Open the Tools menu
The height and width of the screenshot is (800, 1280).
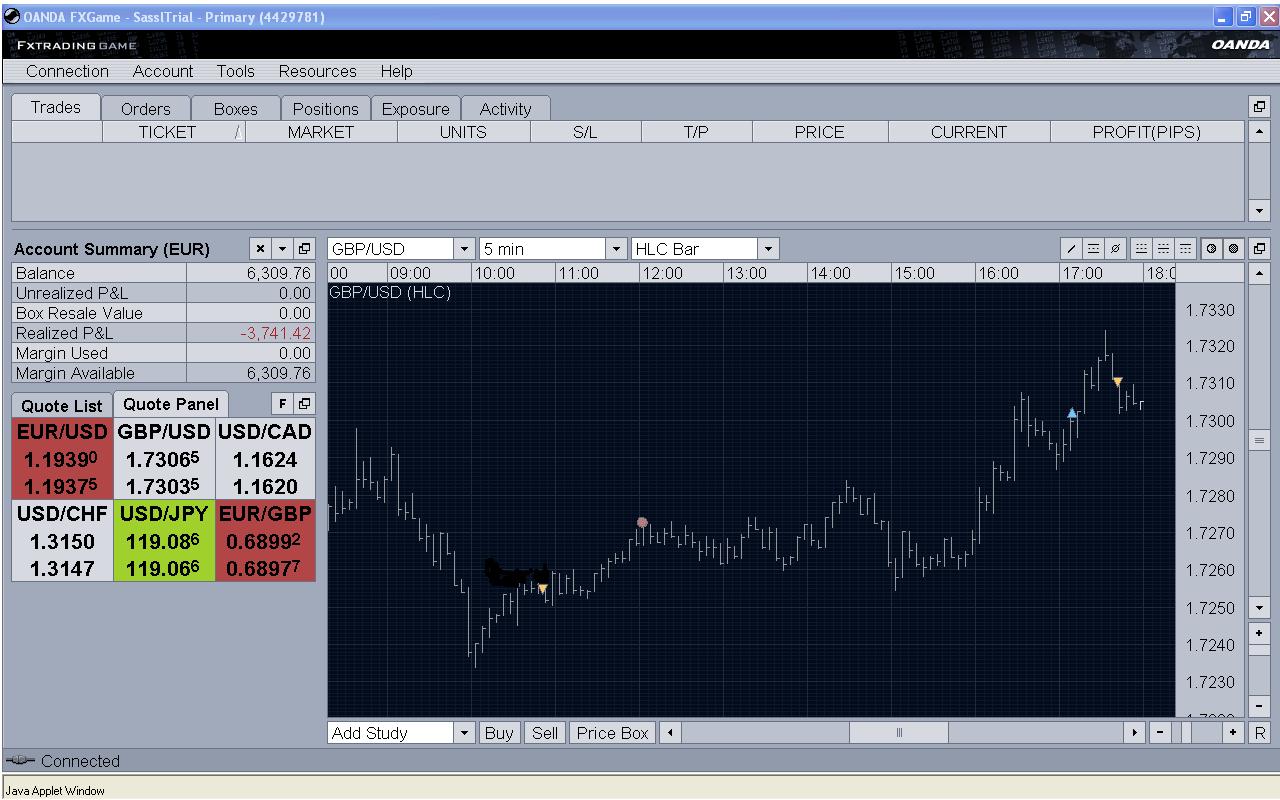tap(236, 71)
